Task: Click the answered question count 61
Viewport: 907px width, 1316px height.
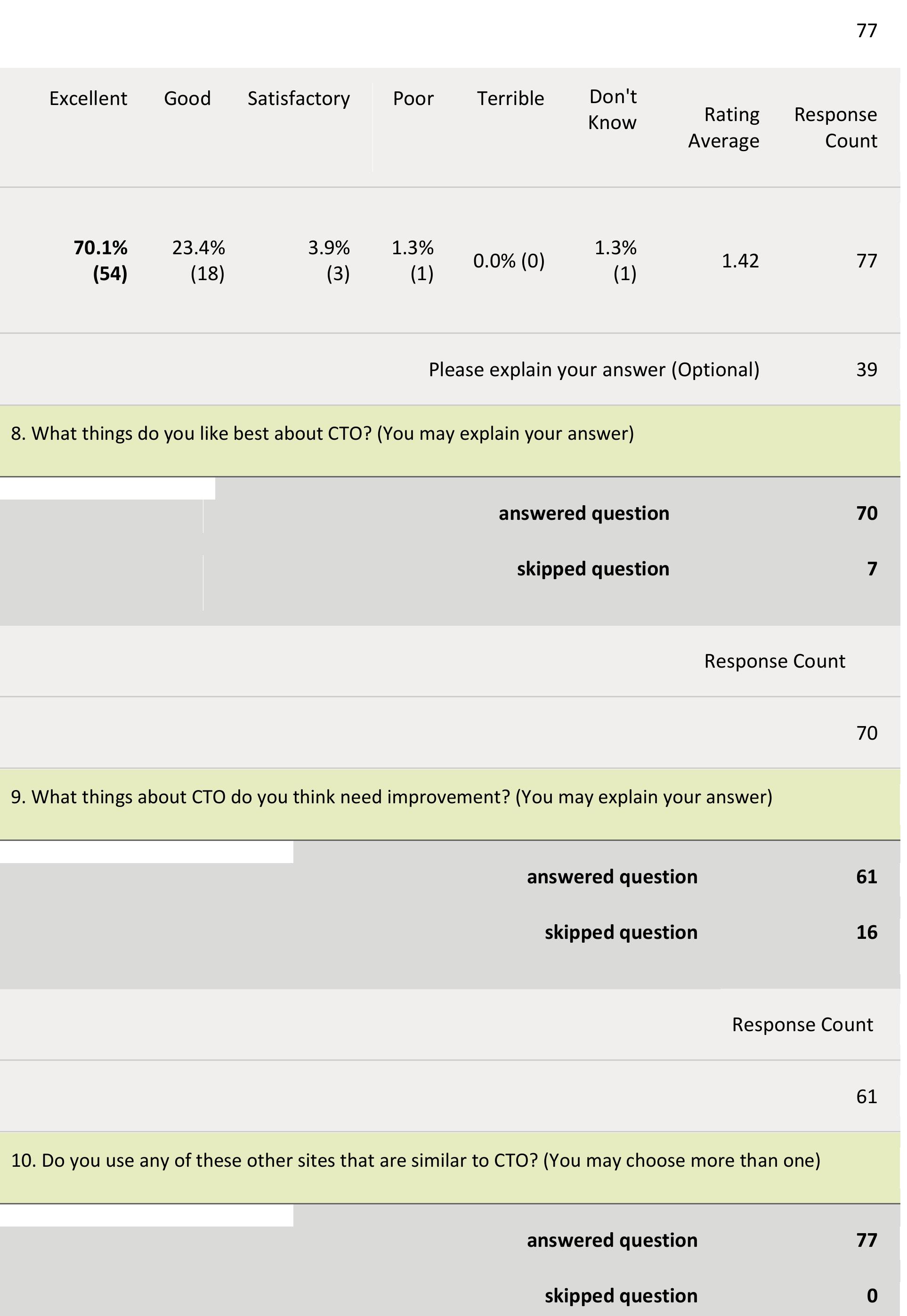Action: 867,877
